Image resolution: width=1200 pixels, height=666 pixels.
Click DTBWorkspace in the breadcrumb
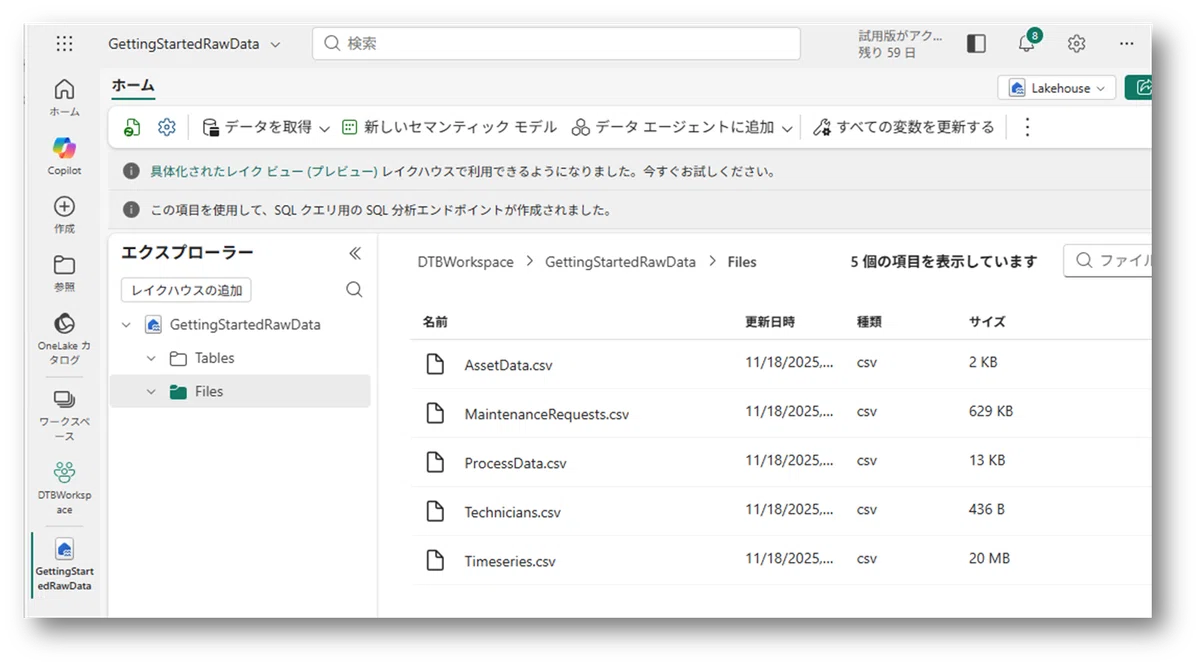(x=465, y=262)
